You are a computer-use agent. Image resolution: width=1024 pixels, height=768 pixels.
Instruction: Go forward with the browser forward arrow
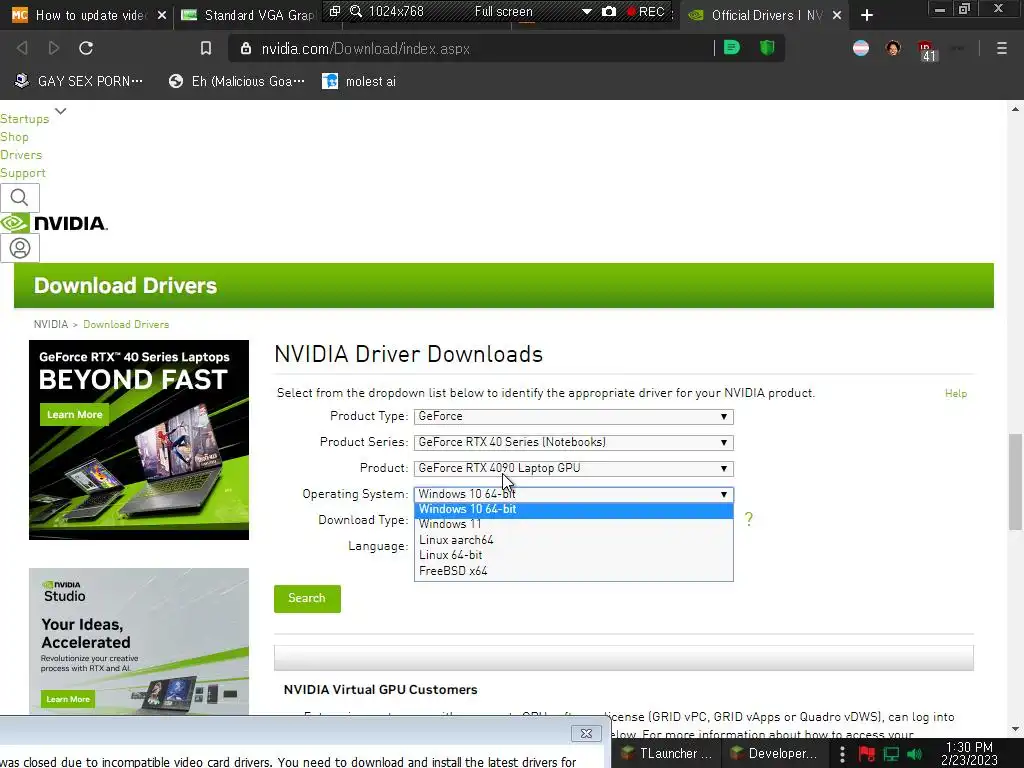[x=54, y=48]
